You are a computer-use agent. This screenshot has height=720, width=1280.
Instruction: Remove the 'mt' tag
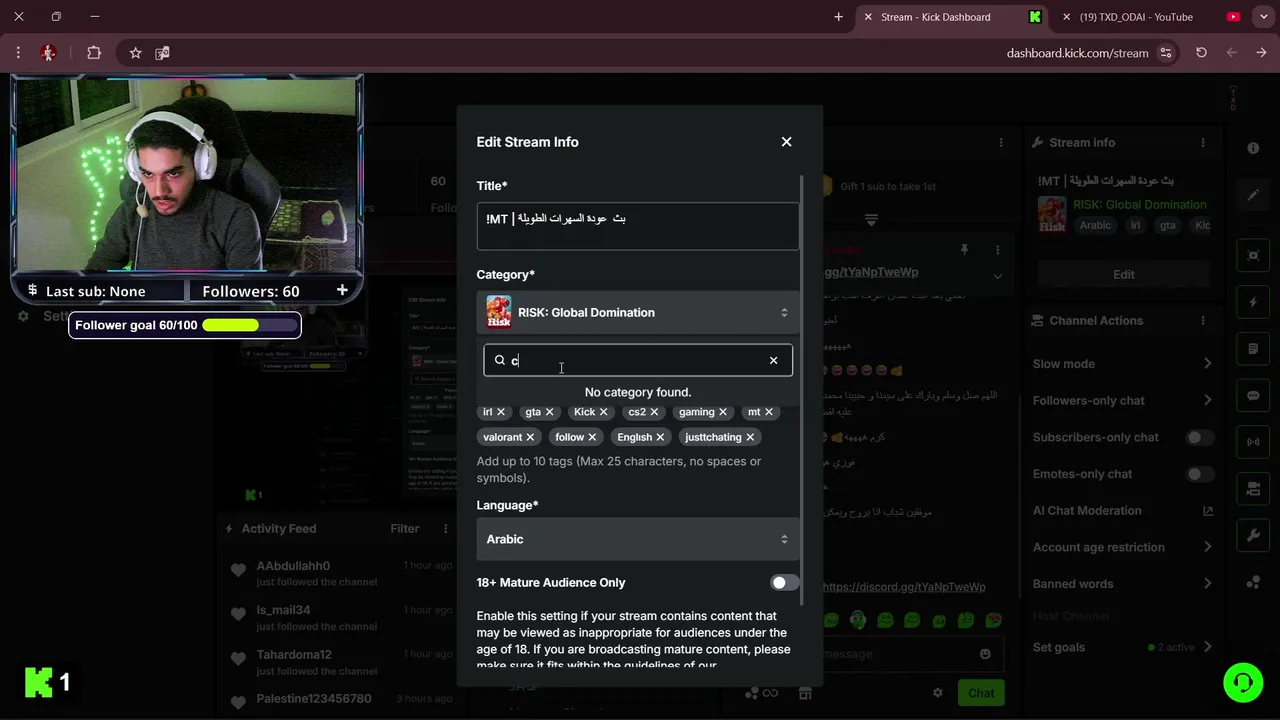[768, 412]
